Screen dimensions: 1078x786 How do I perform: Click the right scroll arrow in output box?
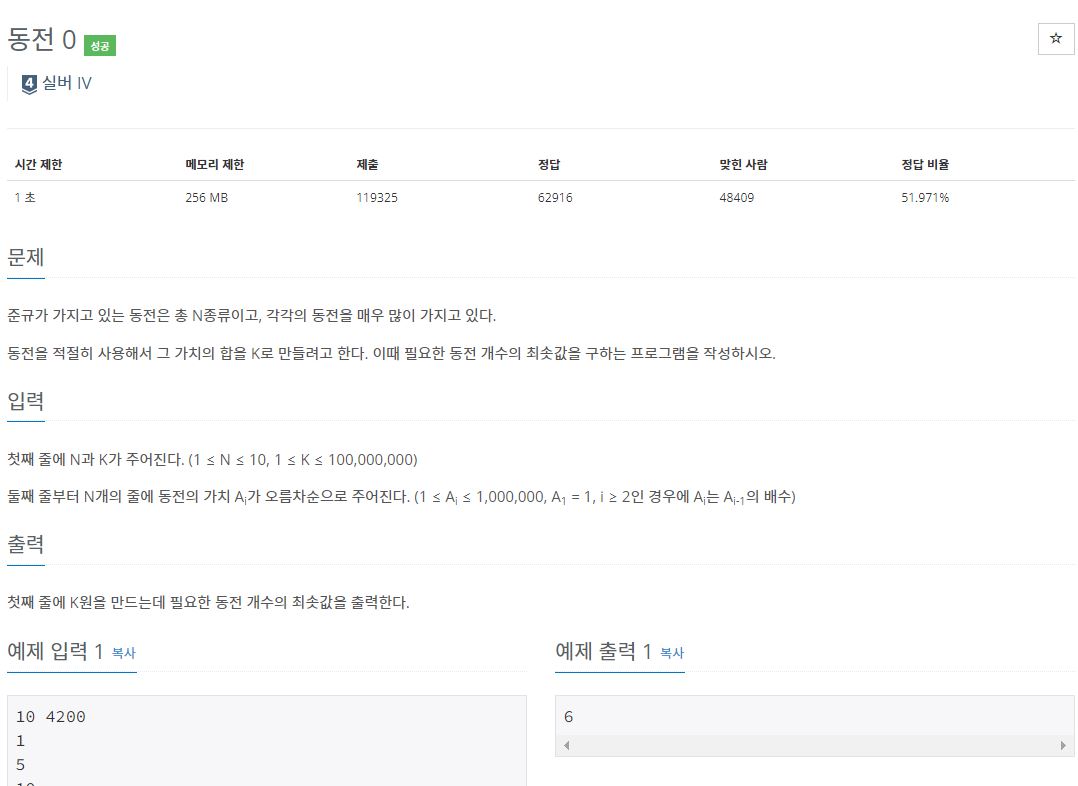pos(1063,745)
